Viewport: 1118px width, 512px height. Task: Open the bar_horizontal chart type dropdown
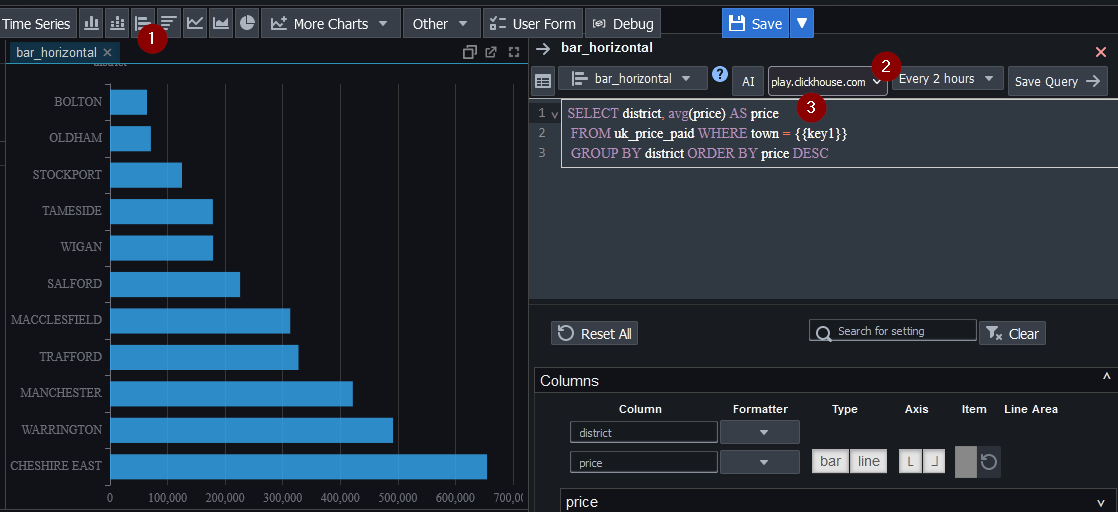(633, 78)
